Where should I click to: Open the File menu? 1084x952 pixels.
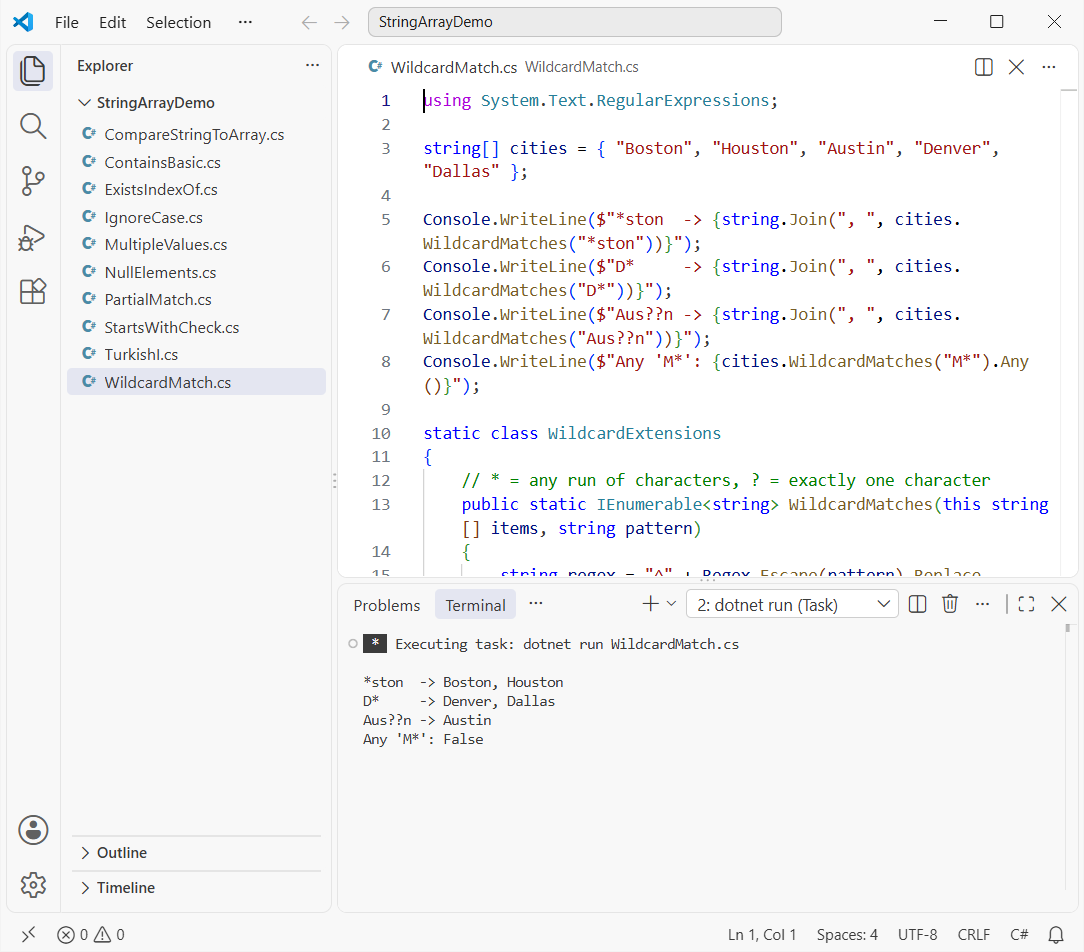(x=66, y=23)
